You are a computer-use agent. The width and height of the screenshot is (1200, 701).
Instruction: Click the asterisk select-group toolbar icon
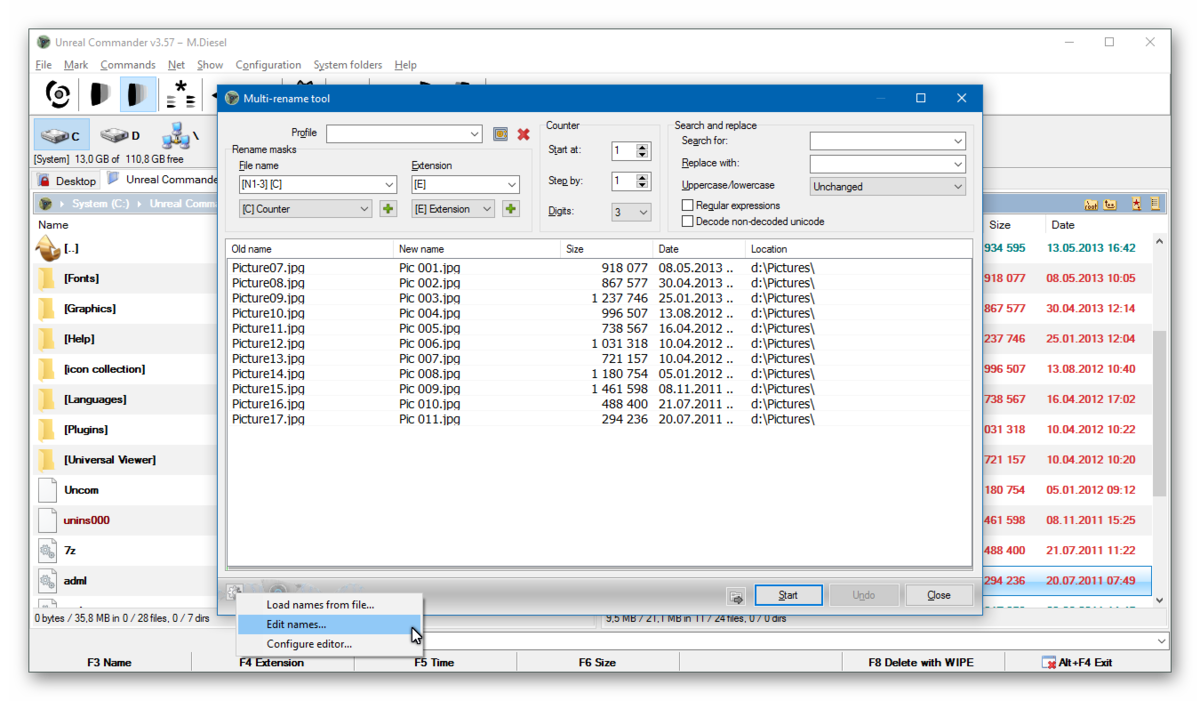pyautogui.click(x=180, y=94)
